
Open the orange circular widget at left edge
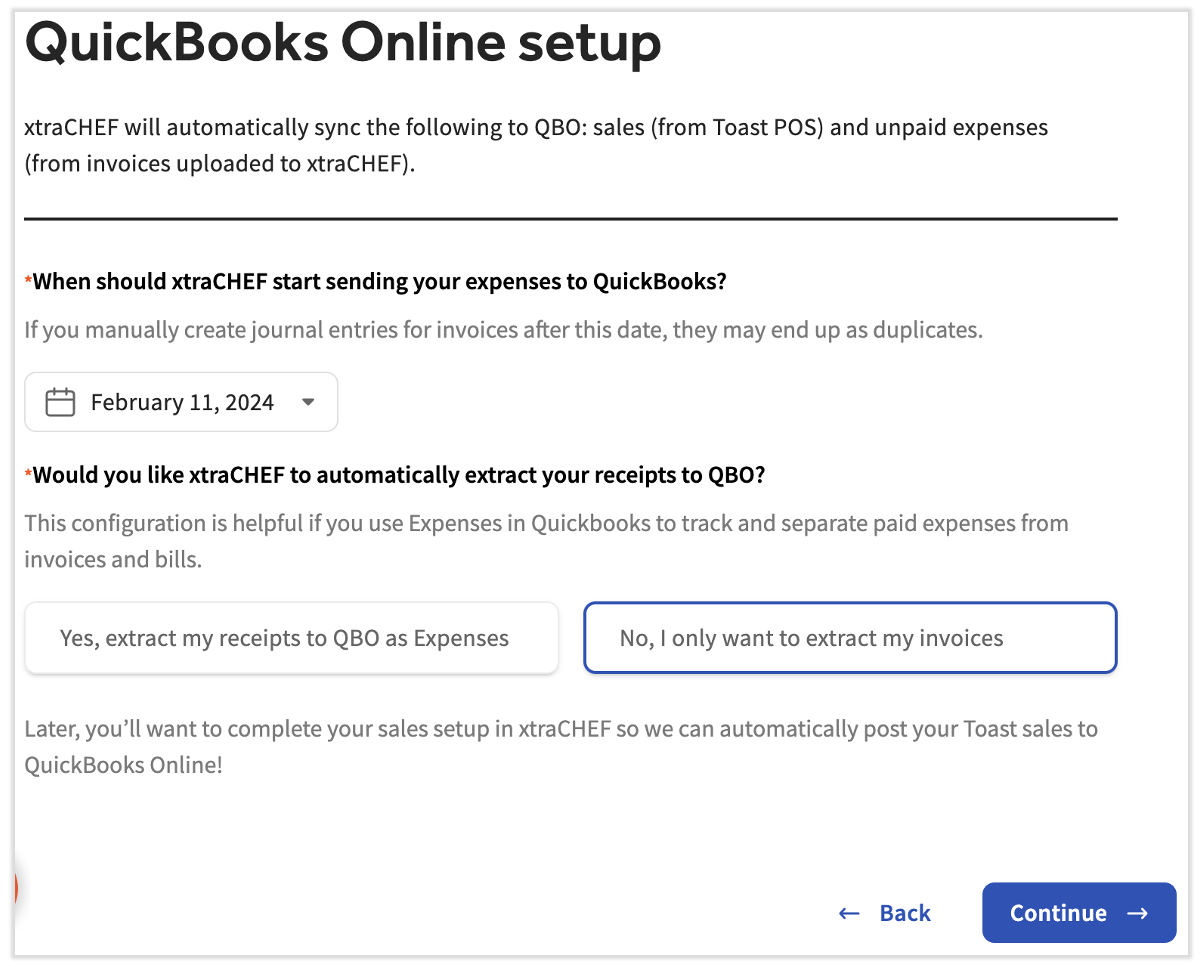16,887
